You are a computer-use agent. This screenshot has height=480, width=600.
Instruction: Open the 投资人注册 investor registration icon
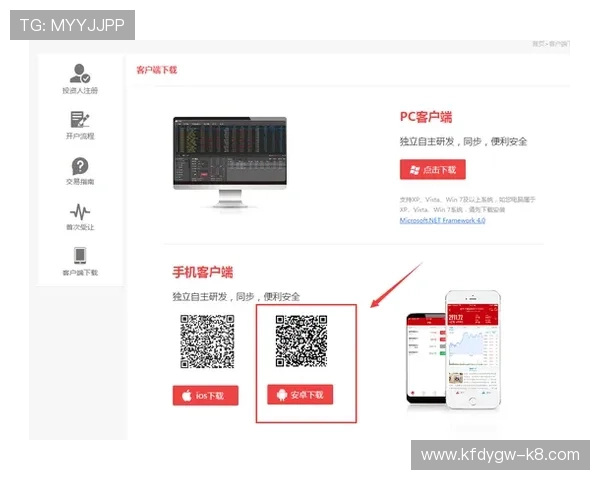coord(80,73)
